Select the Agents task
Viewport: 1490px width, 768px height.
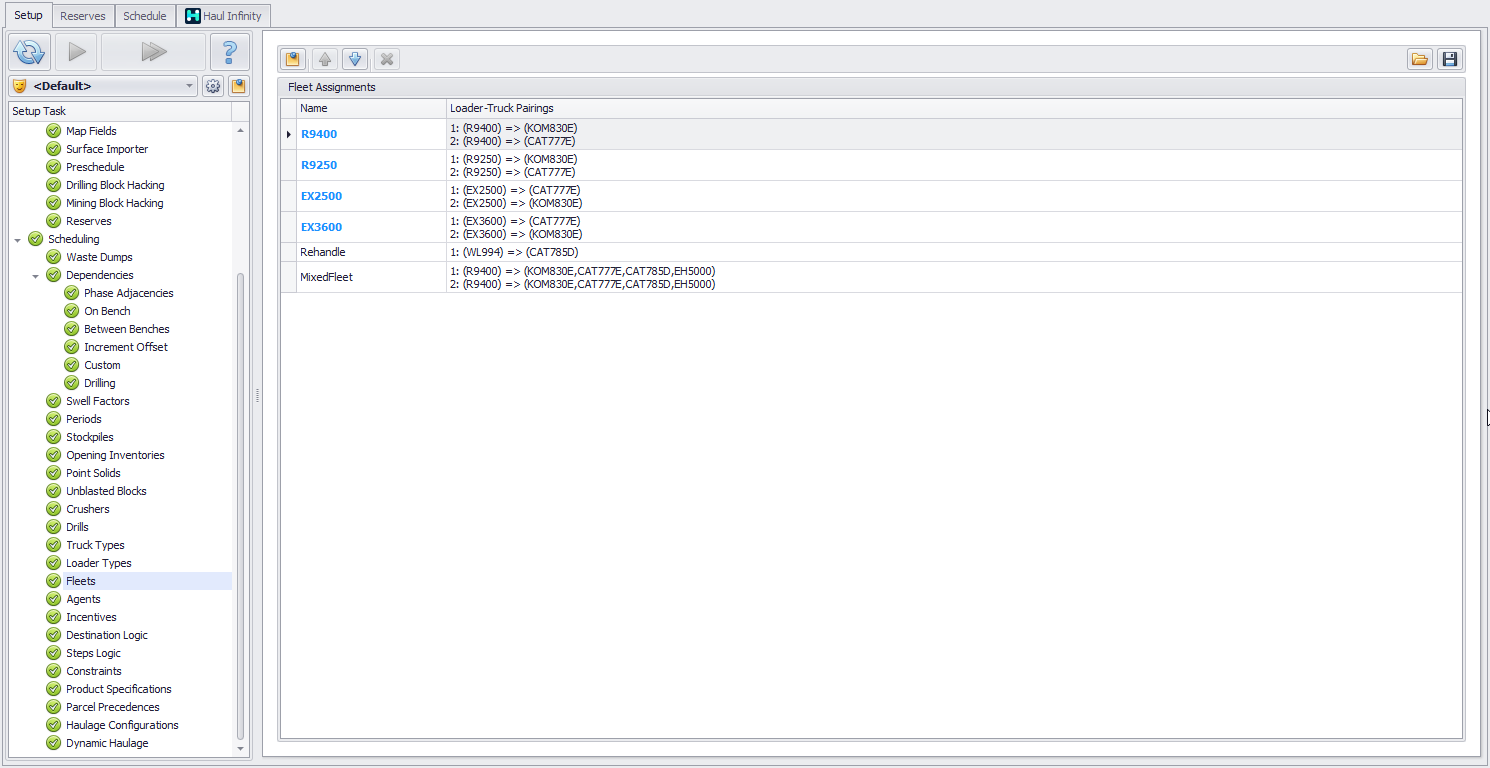click(x=83, y=599)
